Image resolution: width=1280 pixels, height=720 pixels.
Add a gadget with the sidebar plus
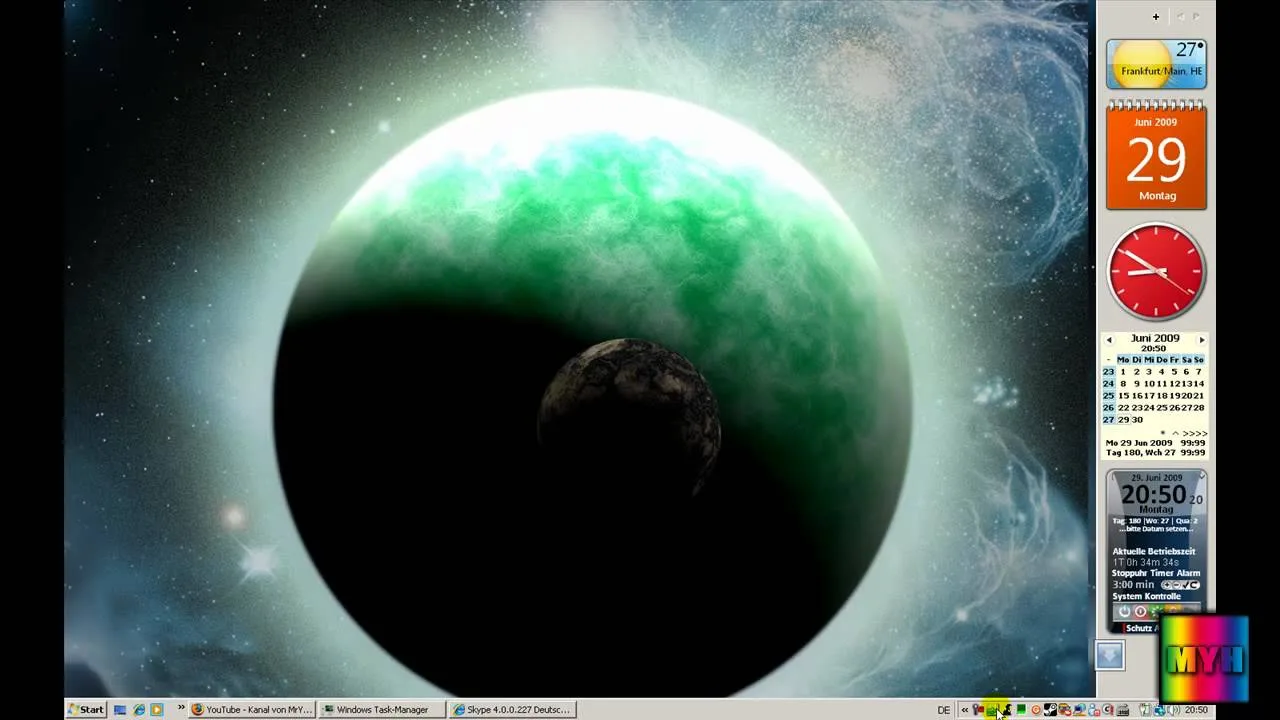click(x=1155, y=16)
